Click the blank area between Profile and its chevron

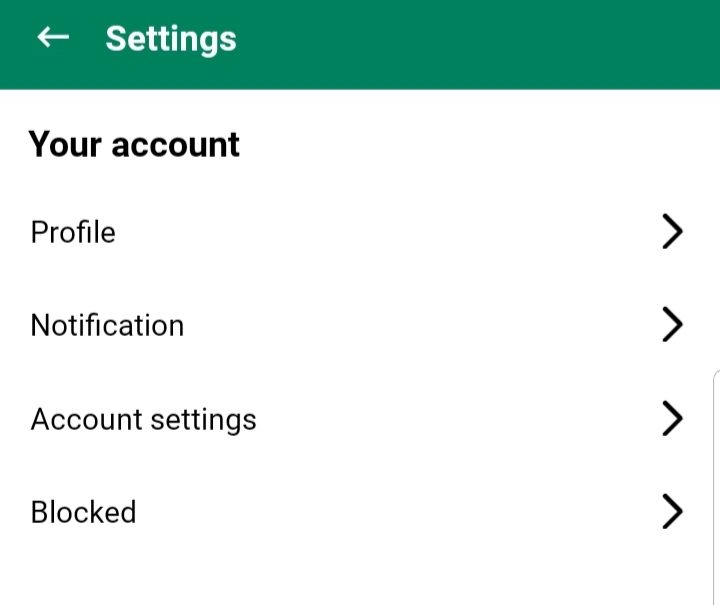390,232
